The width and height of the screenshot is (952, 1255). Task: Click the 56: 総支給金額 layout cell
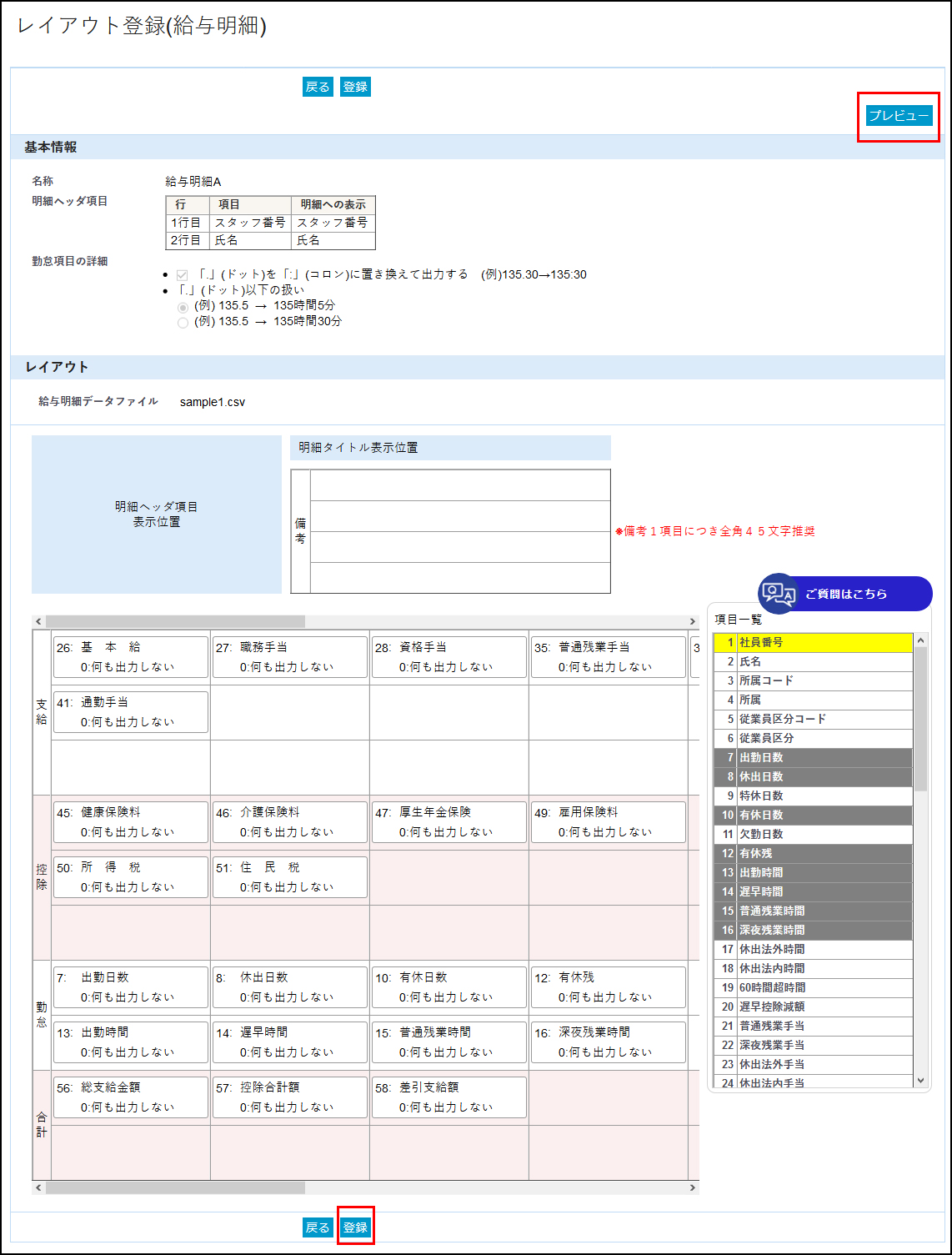coord(131,1097)
